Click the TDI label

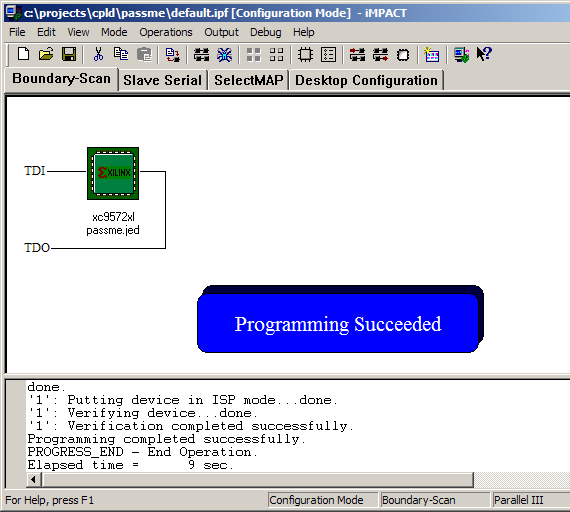pos(35,171)
